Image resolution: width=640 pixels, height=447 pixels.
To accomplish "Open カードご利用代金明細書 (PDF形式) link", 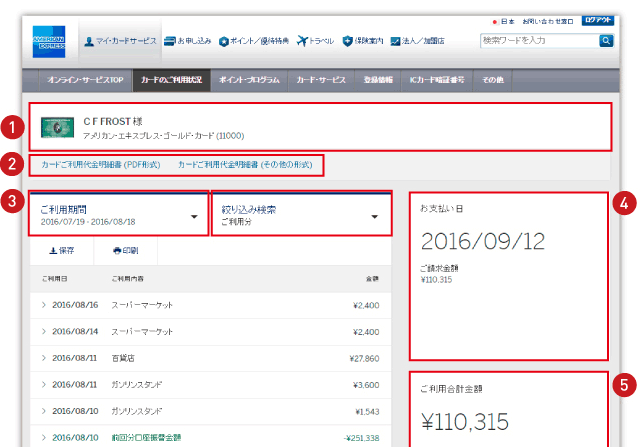I will pos(94,163).
